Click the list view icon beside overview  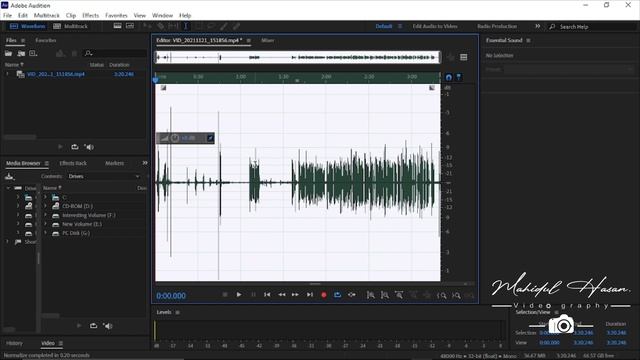click(464, 57)
